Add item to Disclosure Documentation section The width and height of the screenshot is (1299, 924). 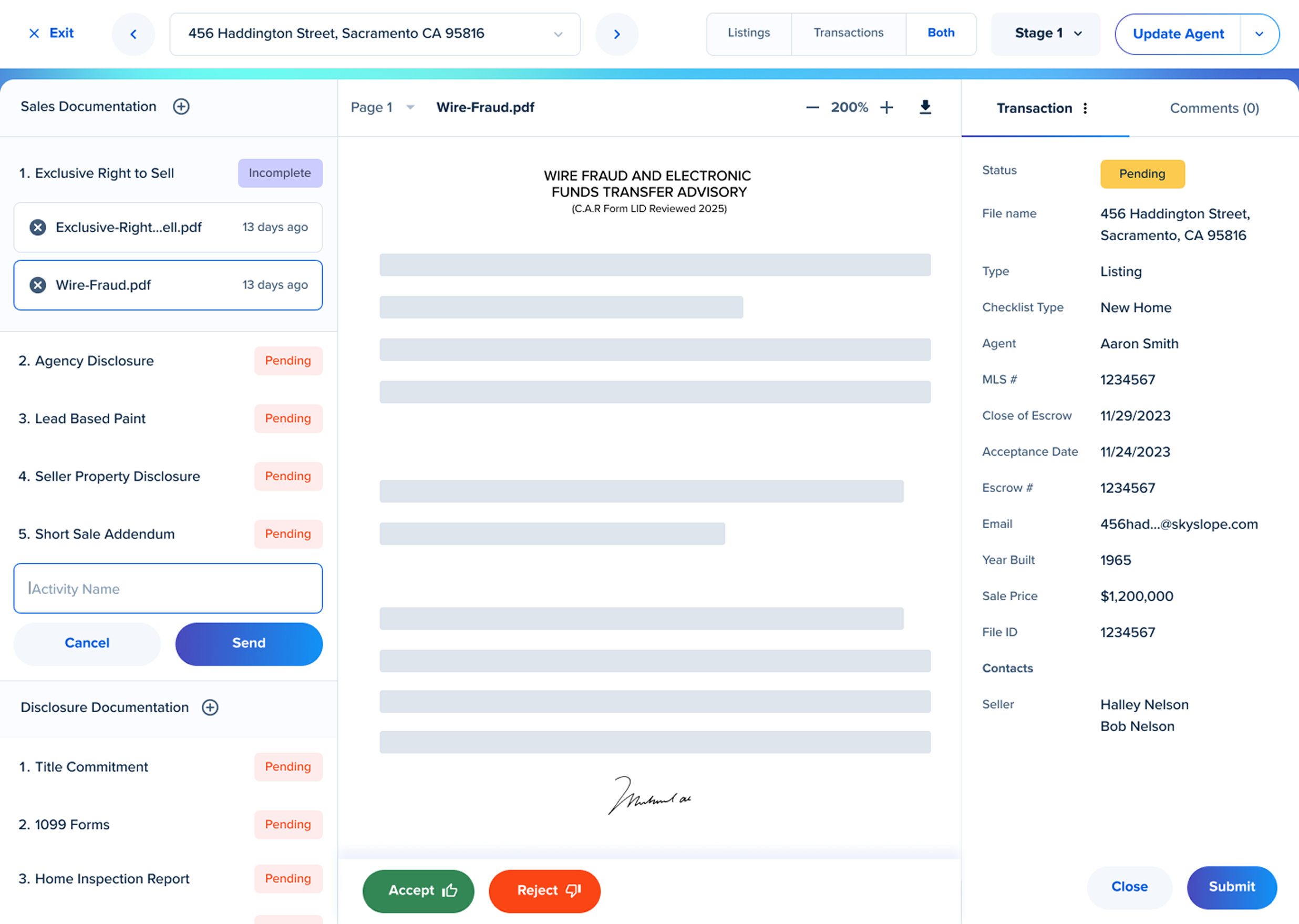click(x=210, y=707)
